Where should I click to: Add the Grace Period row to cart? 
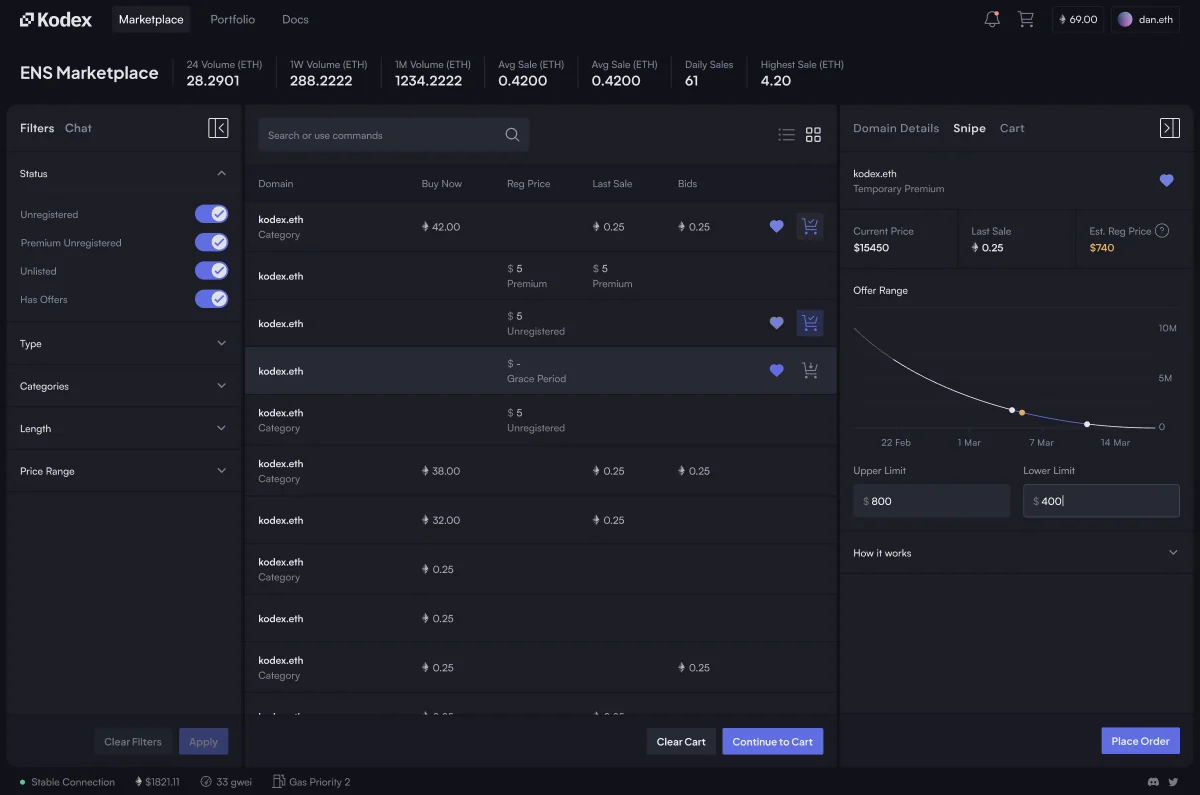[810, 370]
